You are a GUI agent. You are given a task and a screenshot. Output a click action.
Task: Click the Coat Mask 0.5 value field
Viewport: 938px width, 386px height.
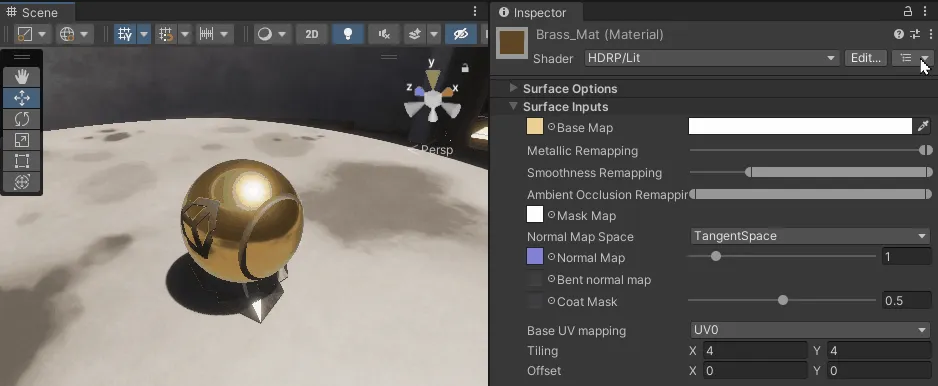point(907,300)
